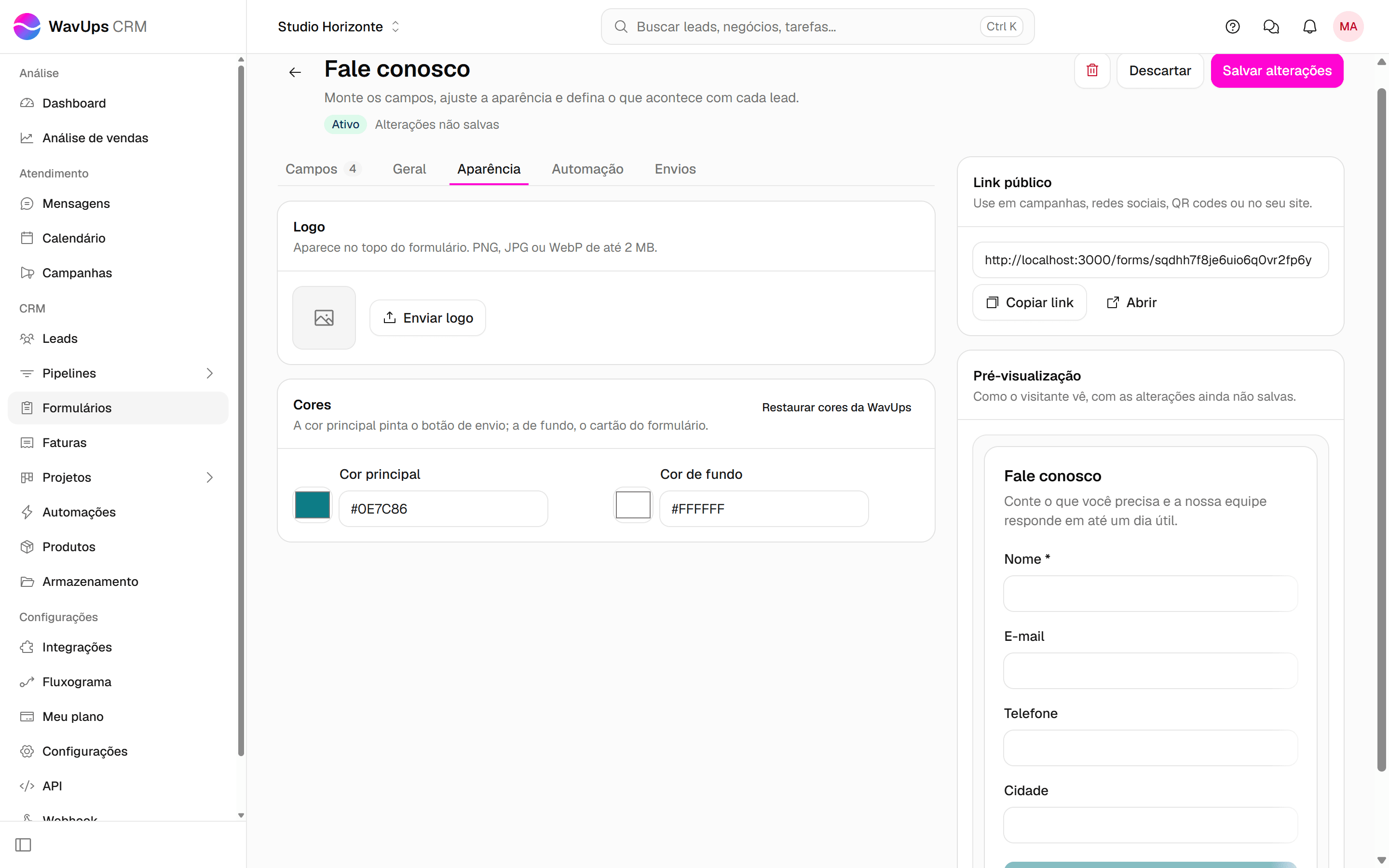Click the logo image placeholder thumbnail
The width and height of the screenshot is (1389, 868).
tap(324, 317)
